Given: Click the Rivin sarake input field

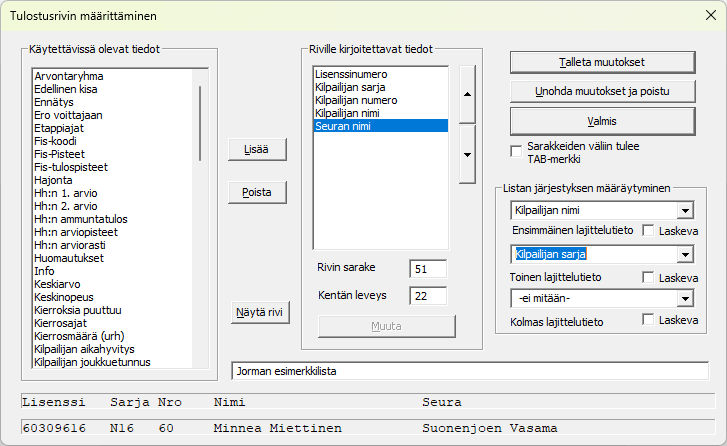Looking at the screenshot, I should (x=427, y=269).
